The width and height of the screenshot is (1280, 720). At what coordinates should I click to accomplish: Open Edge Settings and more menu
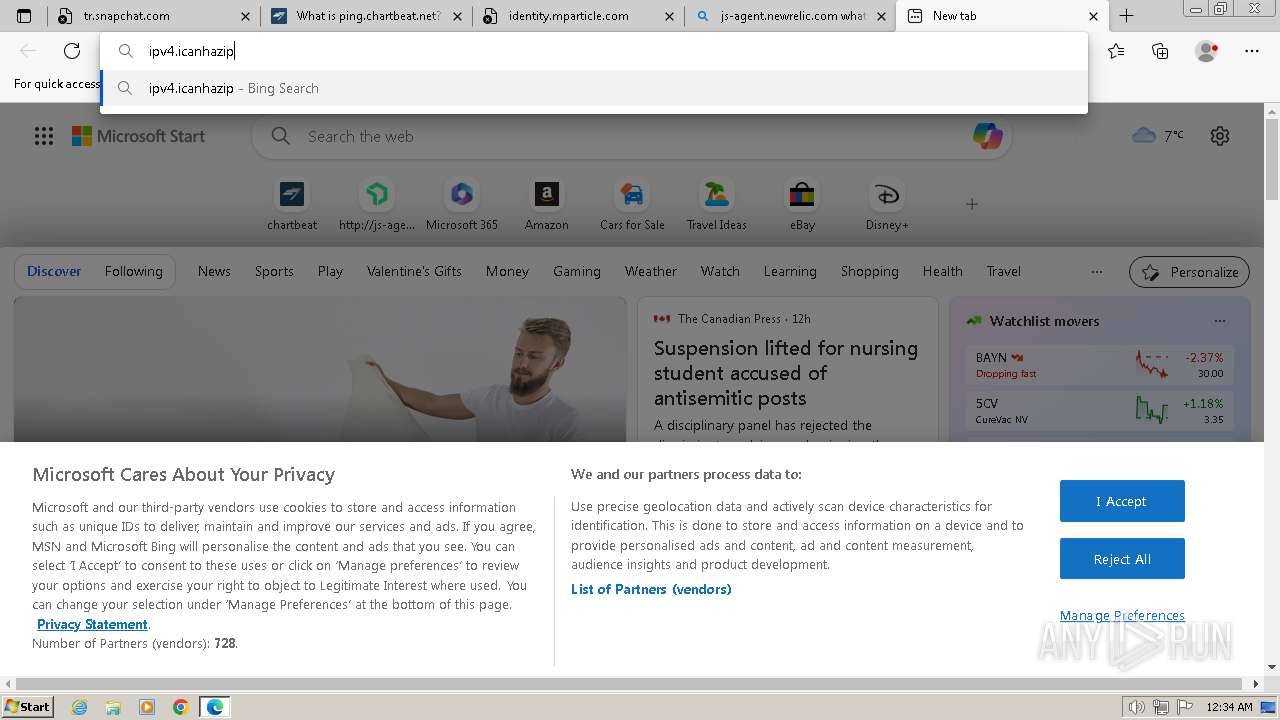coord(1252,51)
